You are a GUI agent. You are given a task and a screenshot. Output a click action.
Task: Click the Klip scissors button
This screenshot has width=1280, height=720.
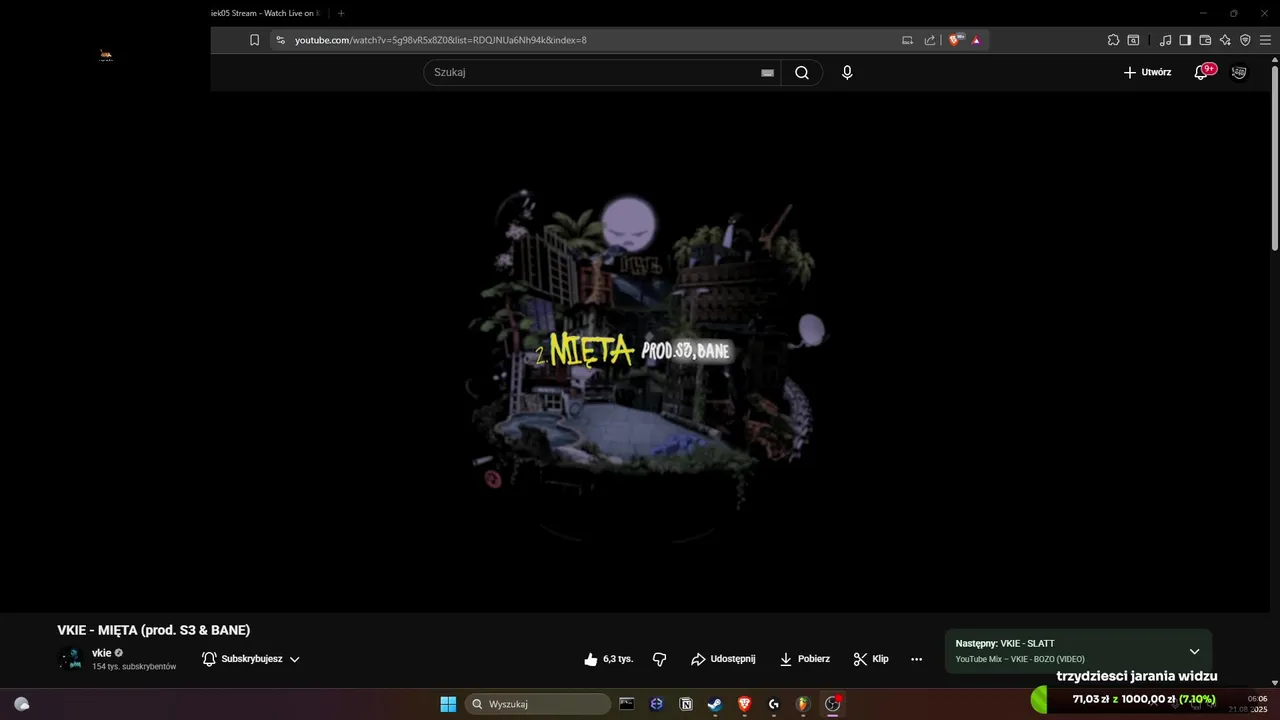click(x=871, y=659)
